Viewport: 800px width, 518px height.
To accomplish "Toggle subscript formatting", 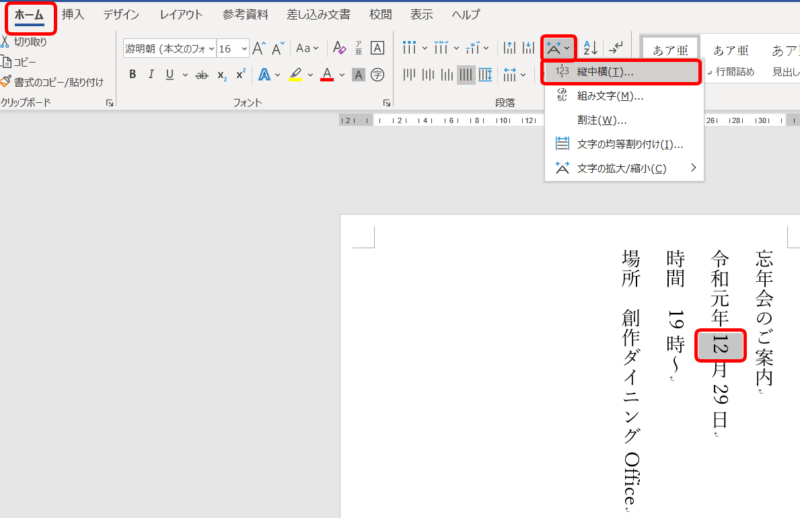I will pyautogui.click(x=221, y=75).
